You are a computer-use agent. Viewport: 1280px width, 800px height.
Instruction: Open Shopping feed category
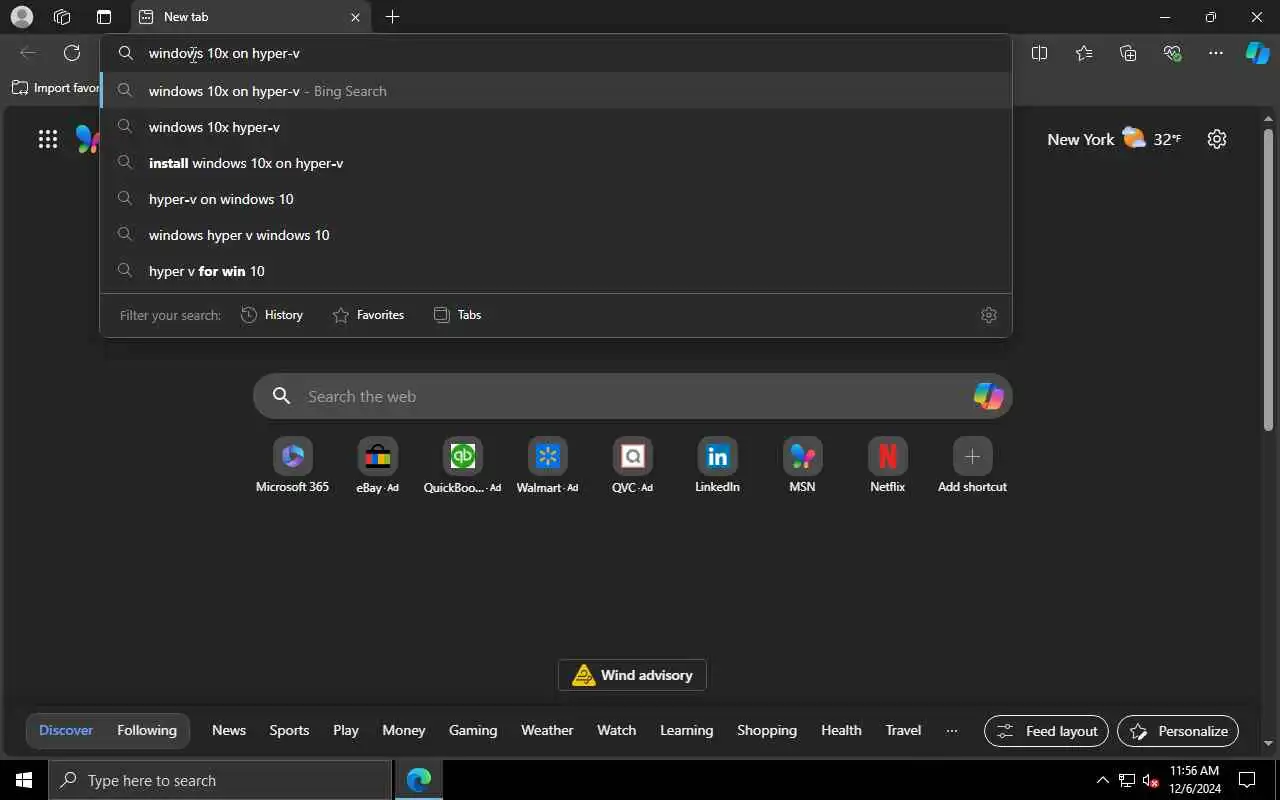pos(767,730)
